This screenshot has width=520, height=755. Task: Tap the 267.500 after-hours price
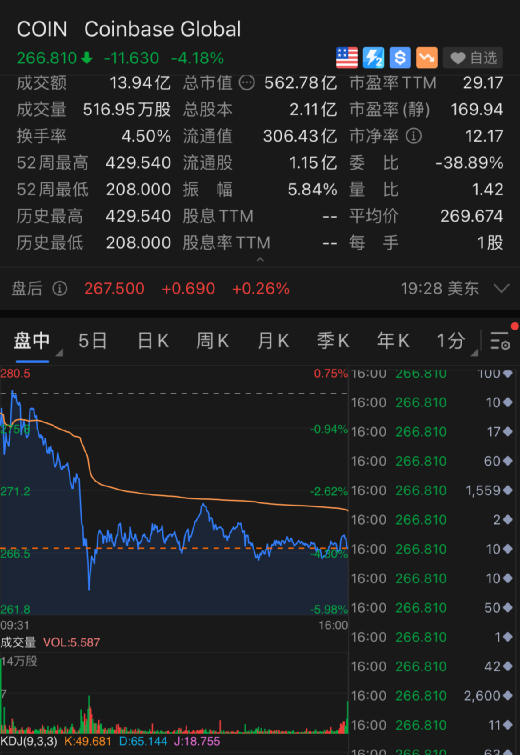pyautogui.click(x=114, y=288)
